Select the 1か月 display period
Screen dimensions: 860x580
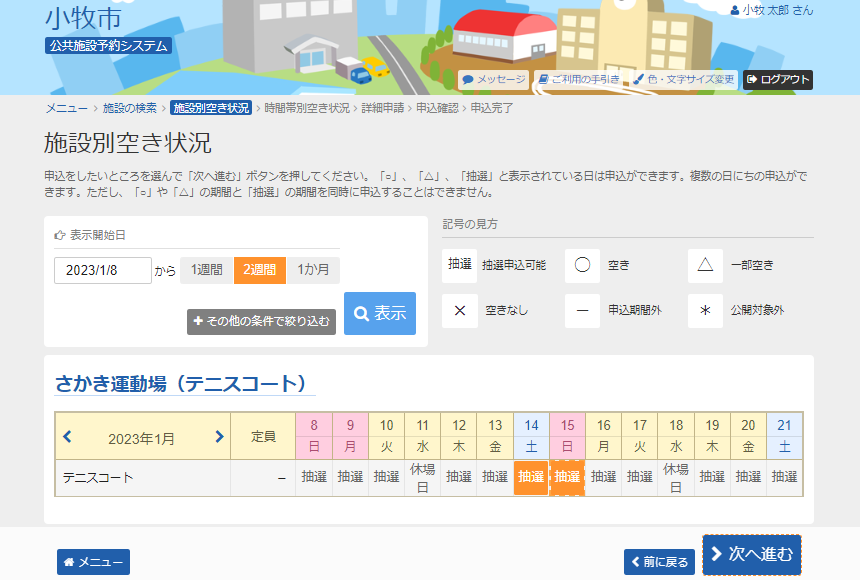(x=313, y=270)
